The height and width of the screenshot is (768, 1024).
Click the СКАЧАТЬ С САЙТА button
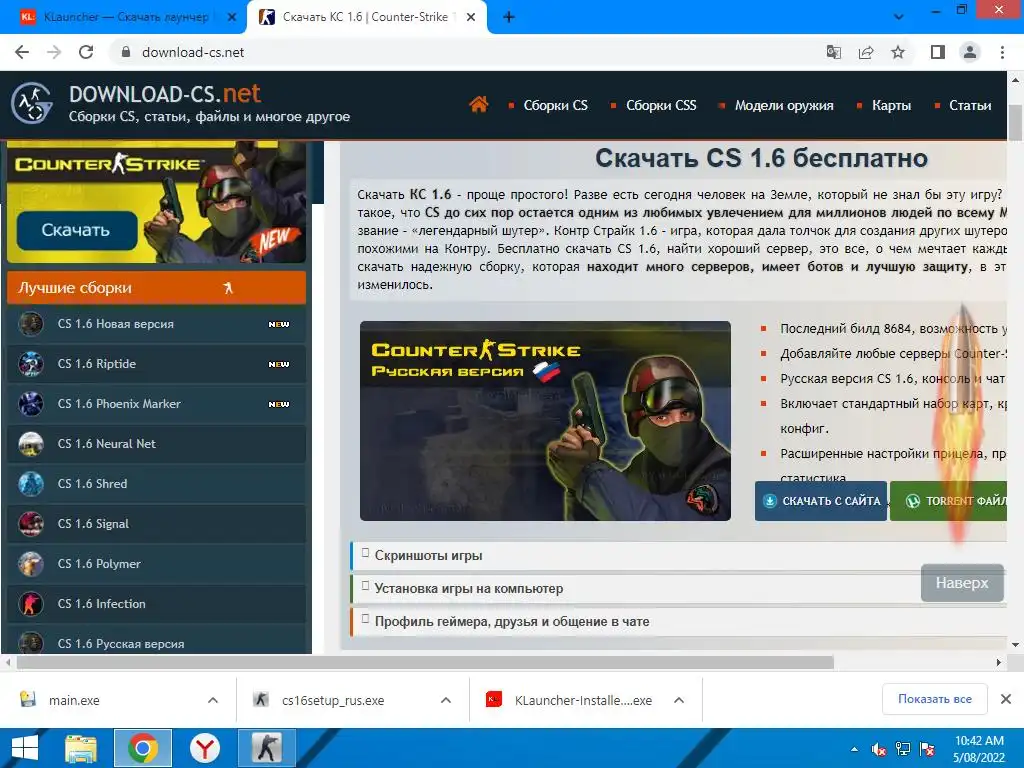tap(821, 501)
